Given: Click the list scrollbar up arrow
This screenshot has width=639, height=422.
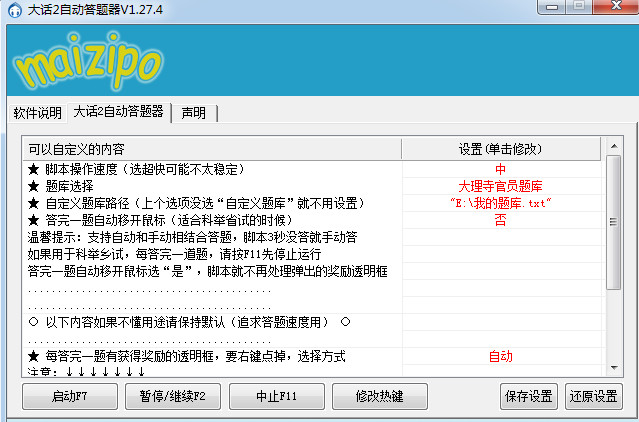Looking at the screenshot, I should (x=614, y=146).
